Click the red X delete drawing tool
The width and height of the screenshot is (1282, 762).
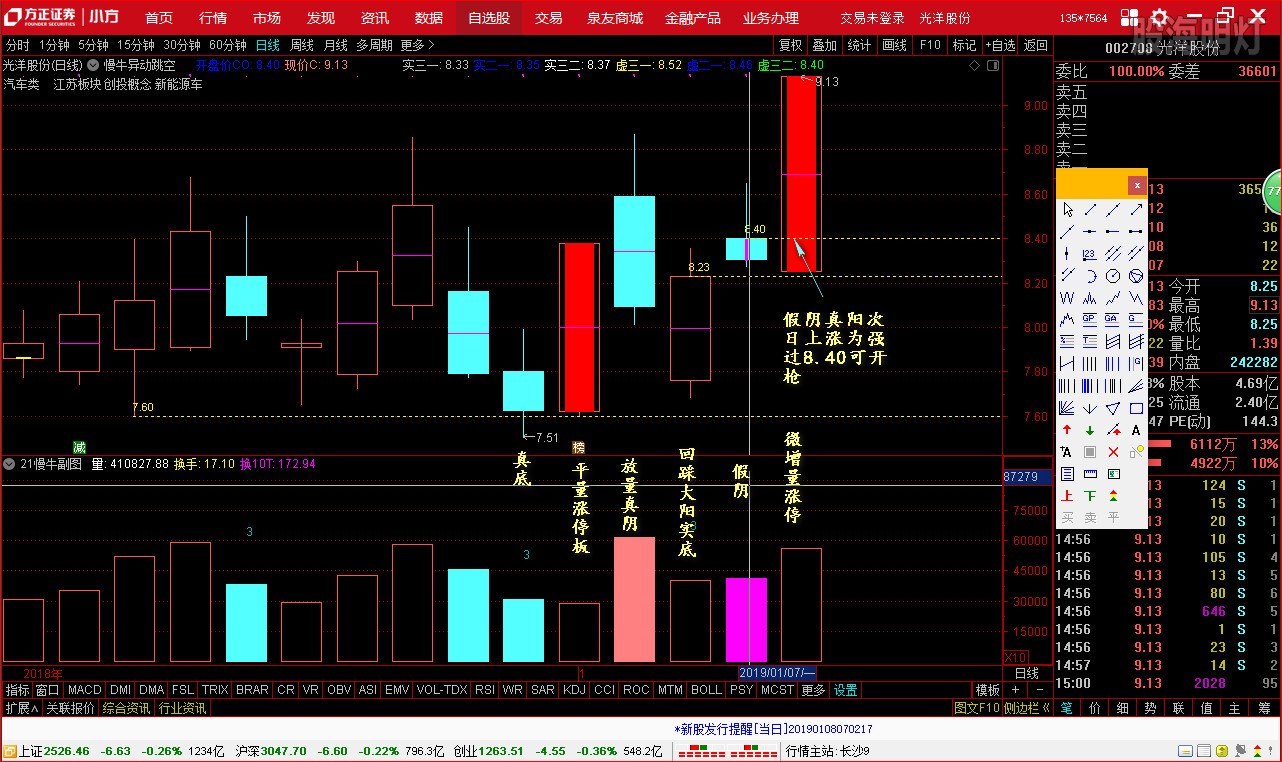point(1113,451)
